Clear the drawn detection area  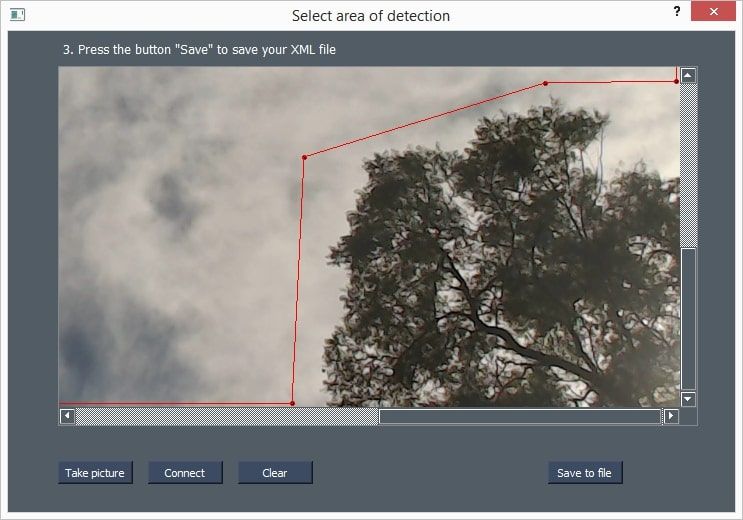275,473
